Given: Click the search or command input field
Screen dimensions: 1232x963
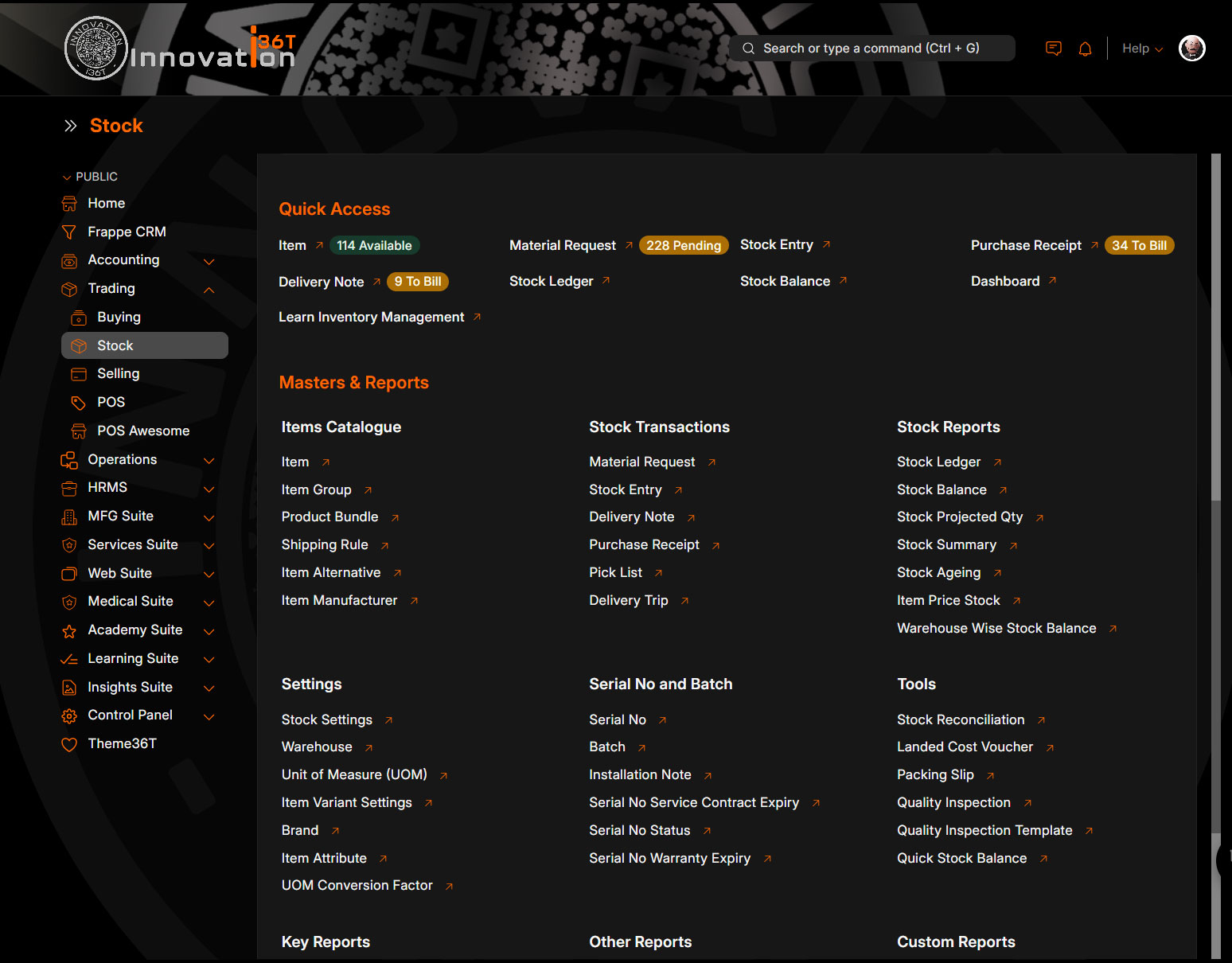Looking at the screenshot, I should 871,49.
